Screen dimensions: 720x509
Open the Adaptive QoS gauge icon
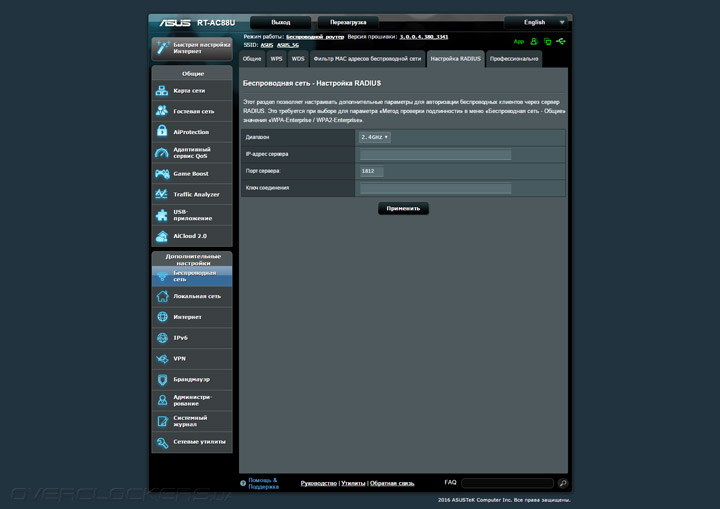tap(162, 153)
